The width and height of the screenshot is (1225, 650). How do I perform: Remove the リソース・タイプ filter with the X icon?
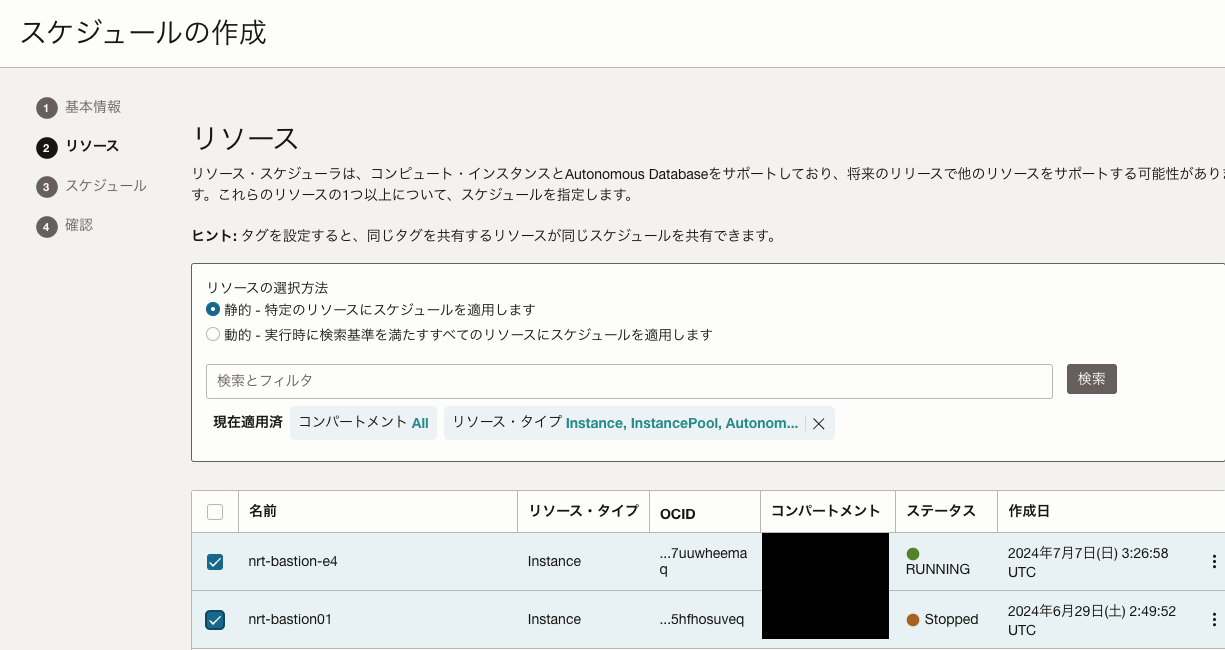coord(818,423)
